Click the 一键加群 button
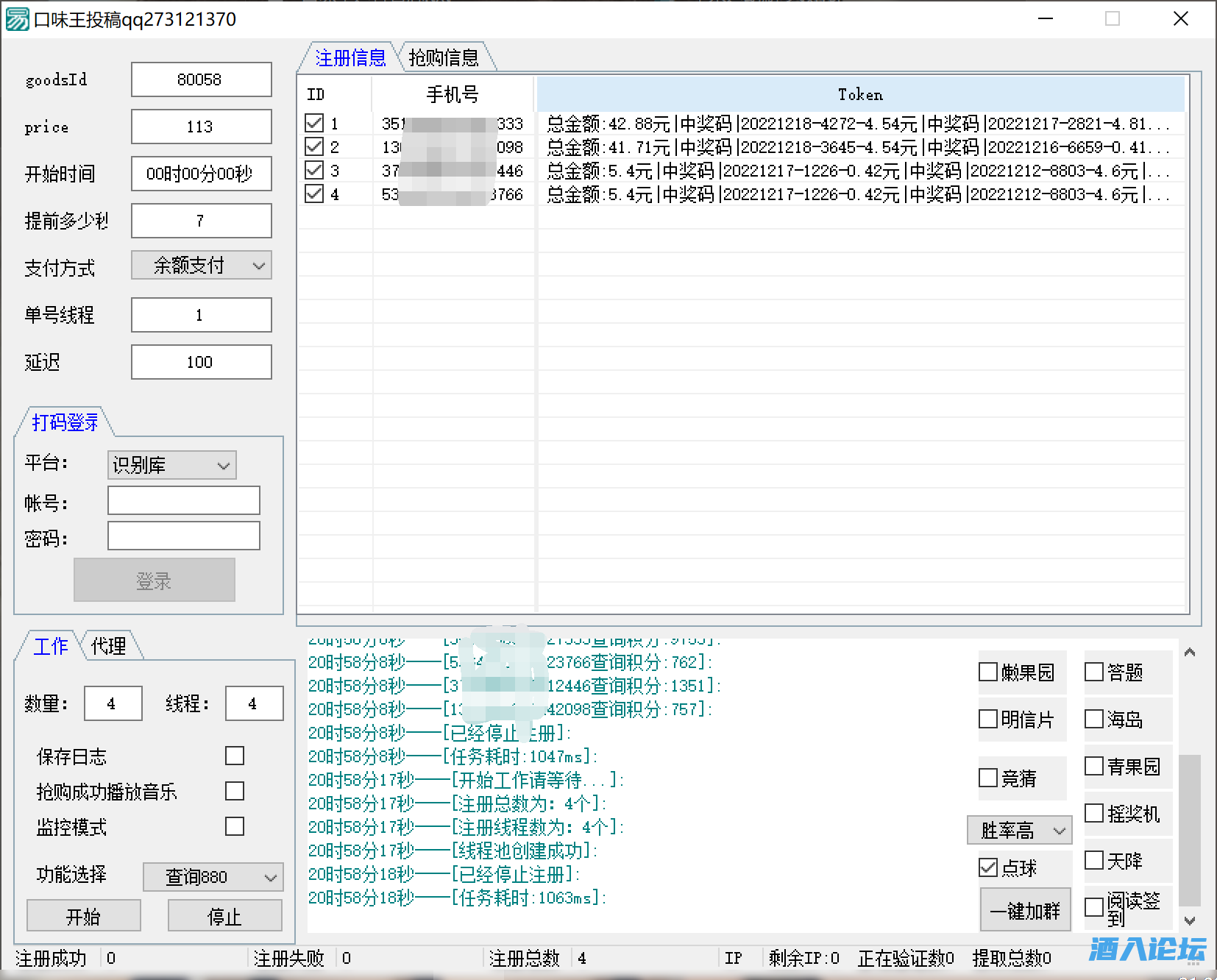Image resolution: width=1217 pixels, height=980 pixels. pos(1025,911)
